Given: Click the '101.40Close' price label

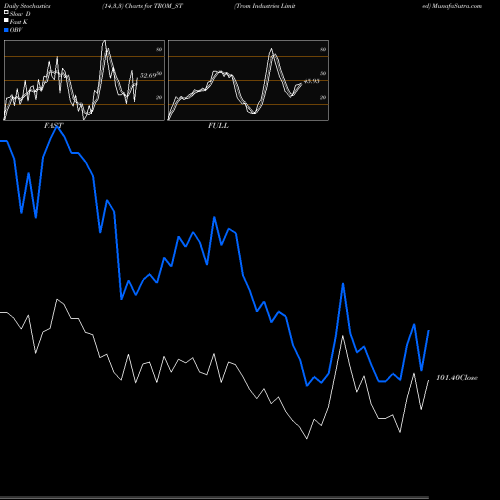Looking at the screenshot, I should click(x=457, y=378).
